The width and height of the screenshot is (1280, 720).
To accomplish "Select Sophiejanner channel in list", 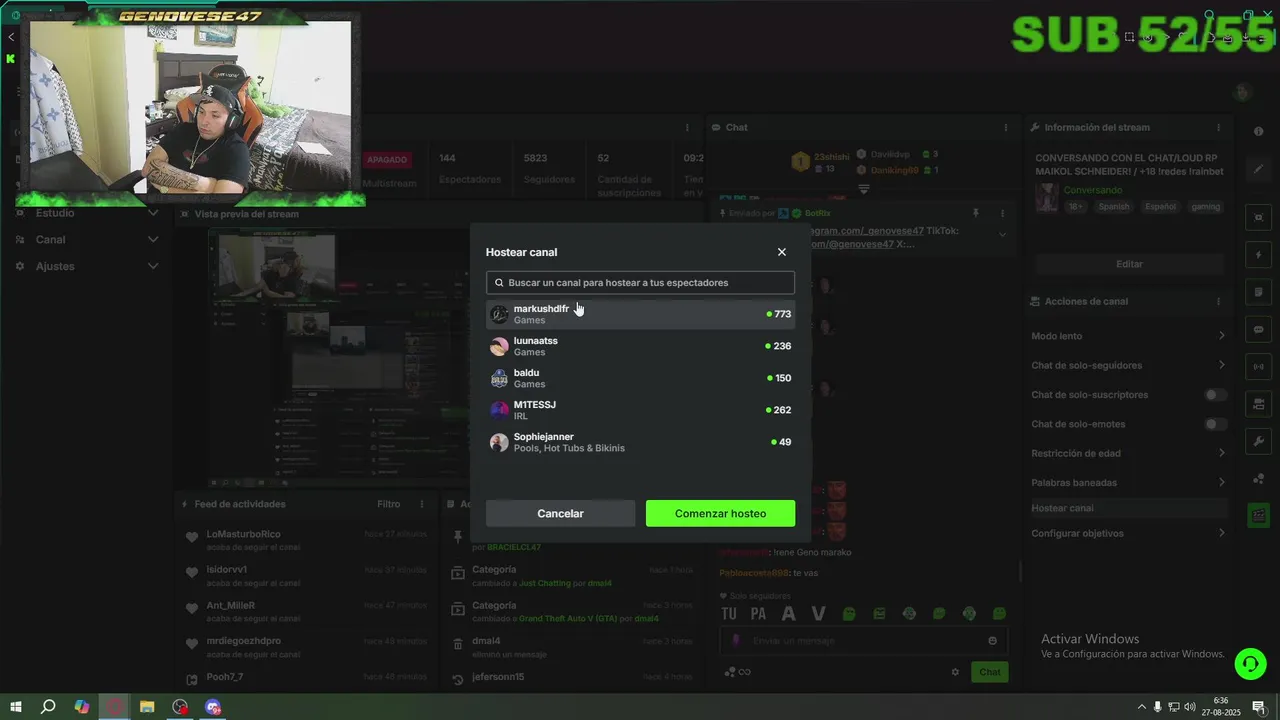I will click(640, 442).
